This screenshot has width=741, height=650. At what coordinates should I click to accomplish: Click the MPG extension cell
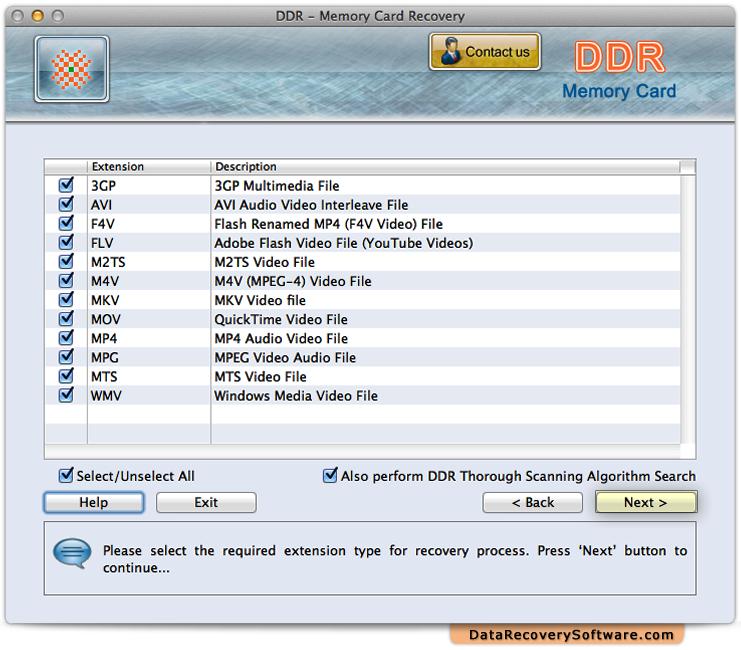point(149,357)
